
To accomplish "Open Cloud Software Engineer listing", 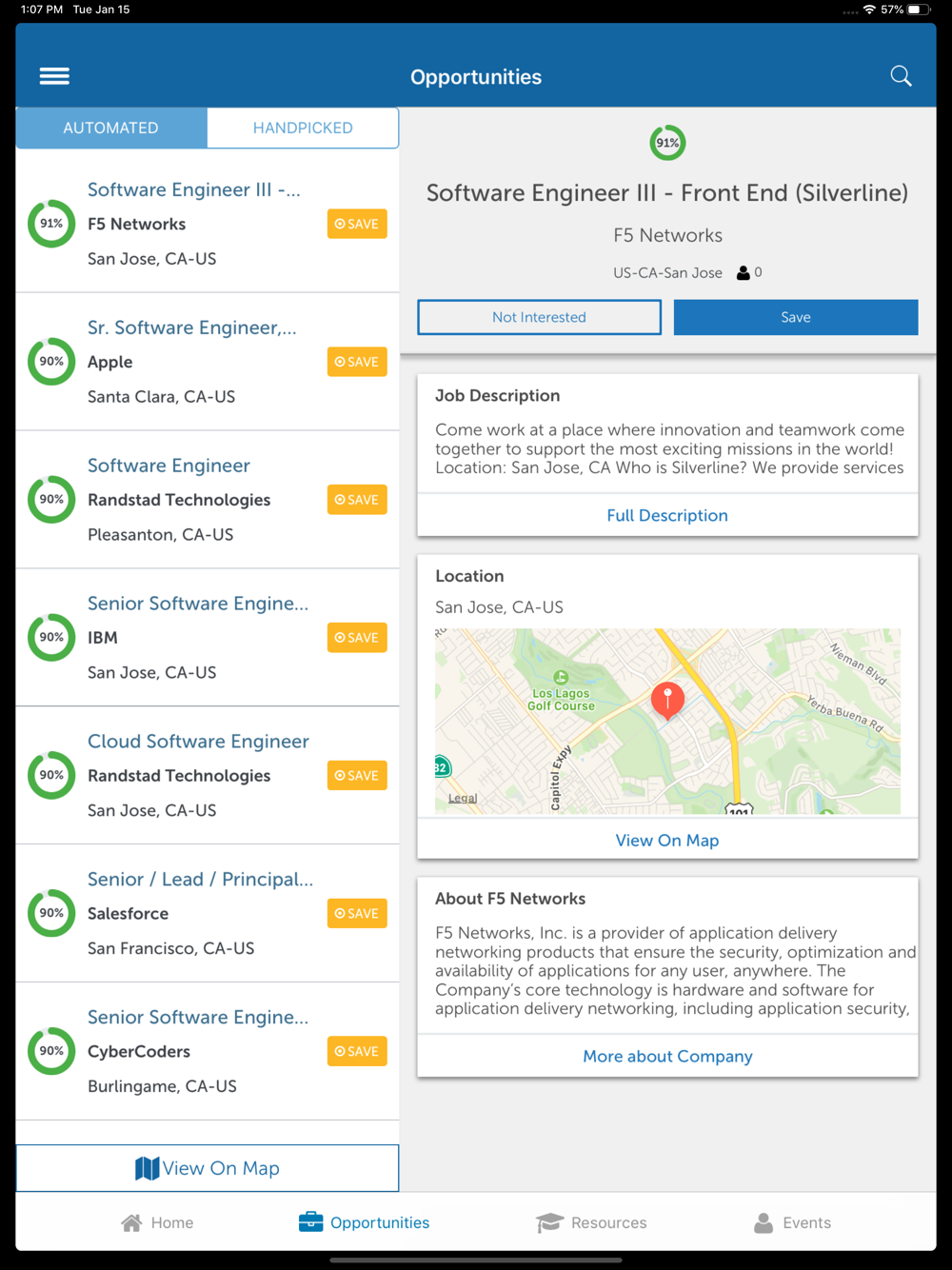I will (x=198, y=742).
